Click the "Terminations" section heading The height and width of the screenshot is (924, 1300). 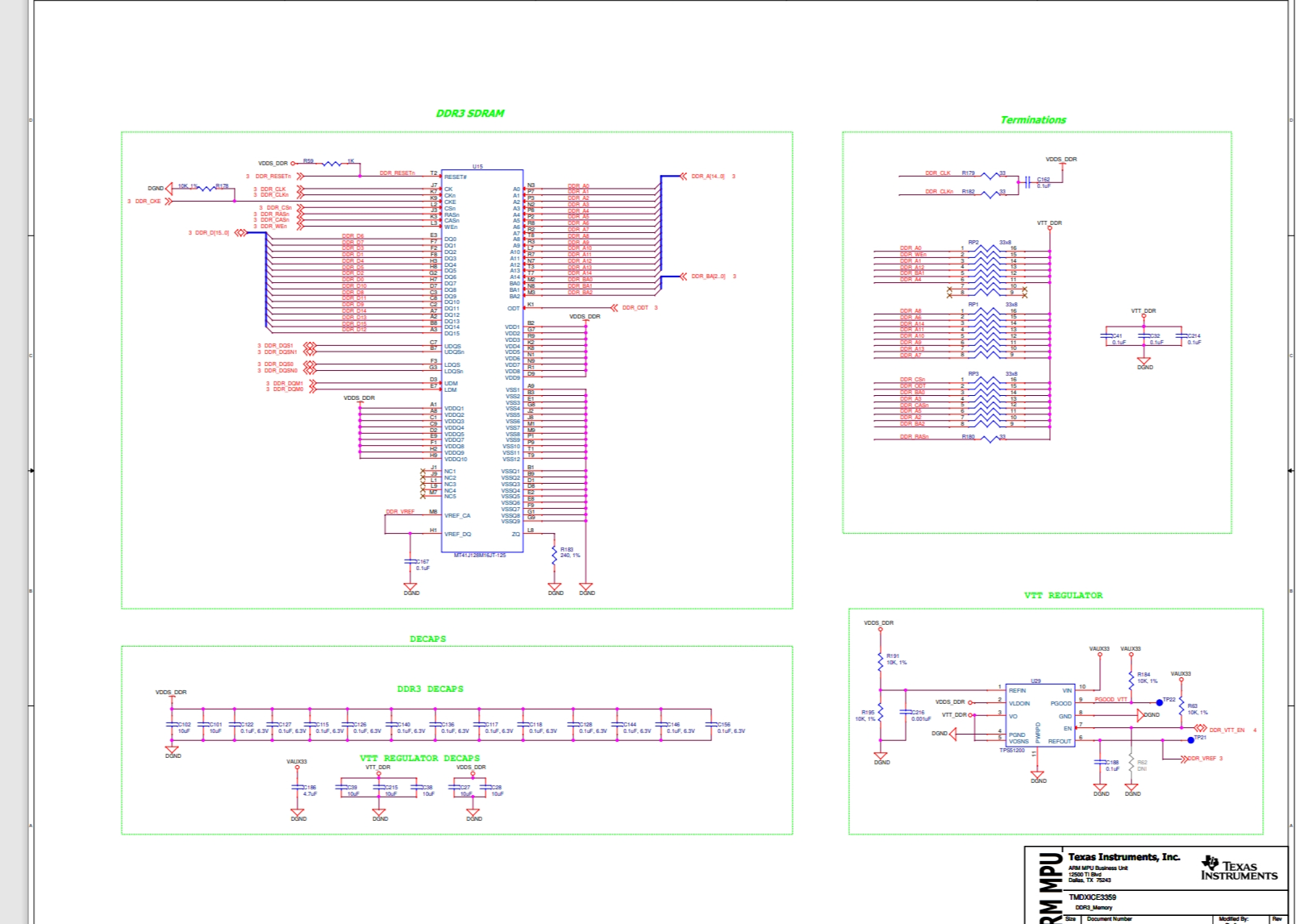[x=1033, y=120]
